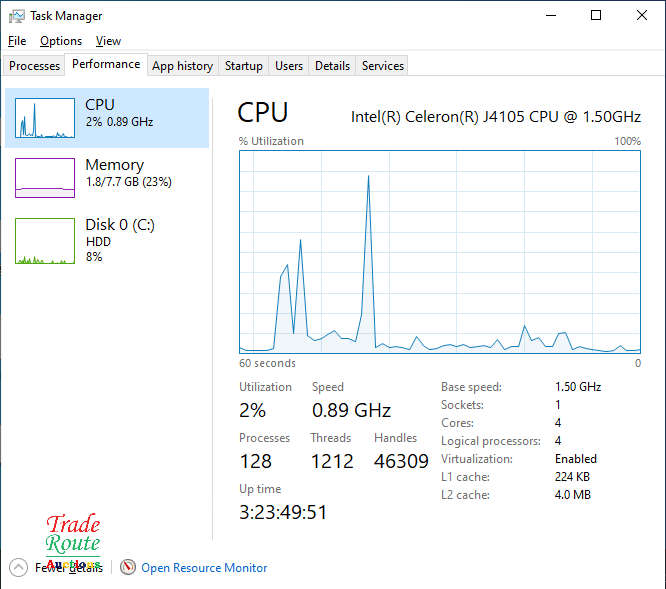
Task: Click the Resource Monitor gauge icon
Action: 128,567
